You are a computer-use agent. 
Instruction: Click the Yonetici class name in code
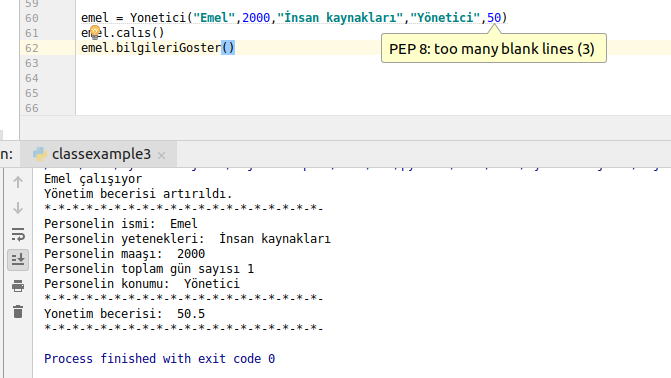coord(158,18)
